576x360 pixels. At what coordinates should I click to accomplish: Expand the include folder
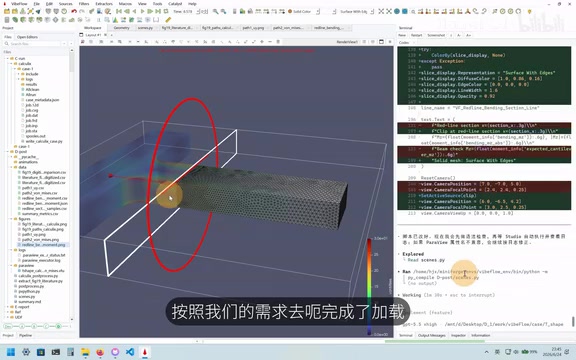pyautogui.click(x=19, y=74)
